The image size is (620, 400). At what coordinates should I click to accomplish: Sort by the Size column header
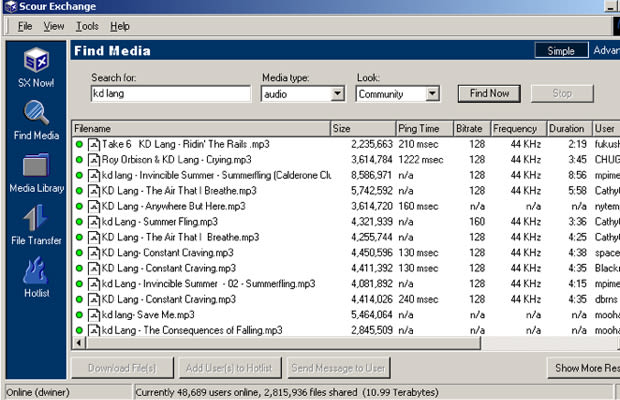[x=363, y=129]
